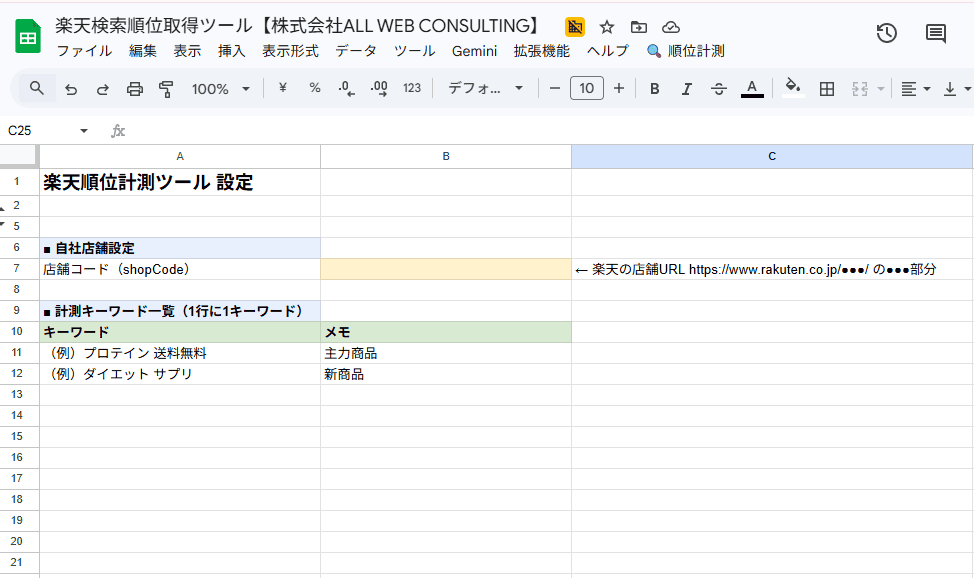Open version history clock icon

pyautogui.click(x=886, y=33)
